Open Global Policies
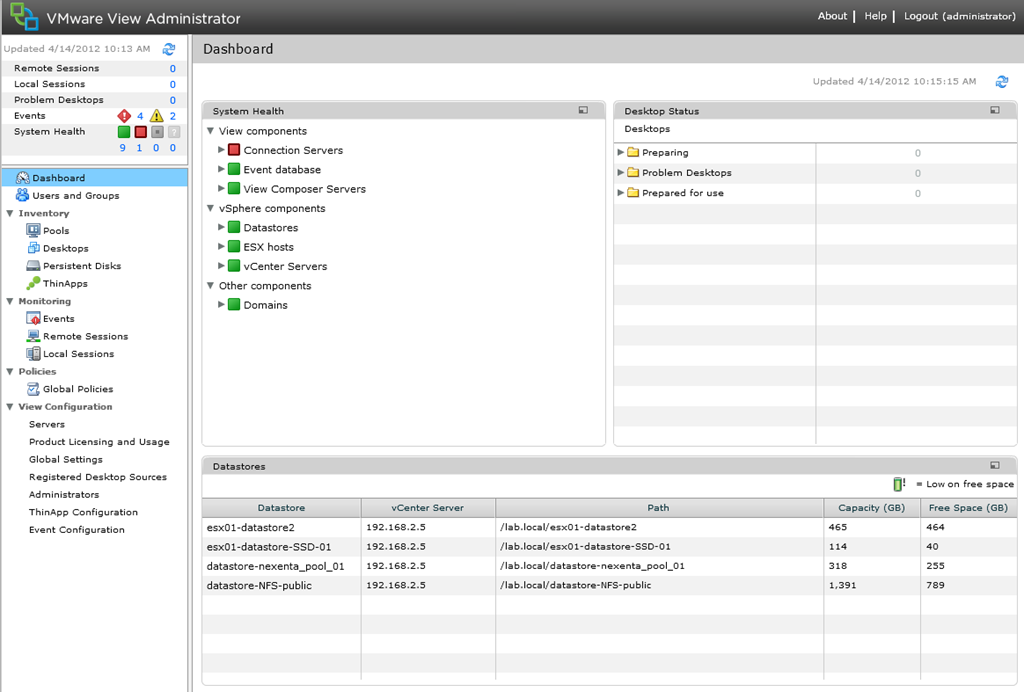The image size is (1024, 692). point(78,389)
